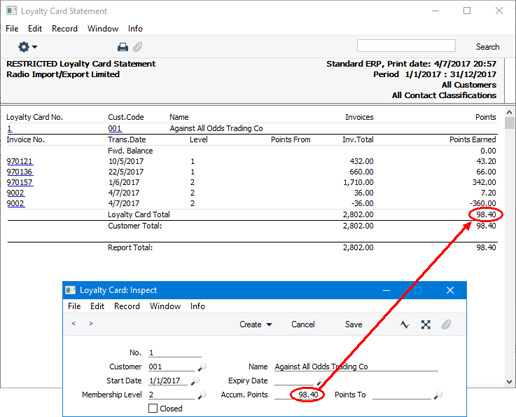Click into the report search text field
516x417 pixels.
point(406,46)
